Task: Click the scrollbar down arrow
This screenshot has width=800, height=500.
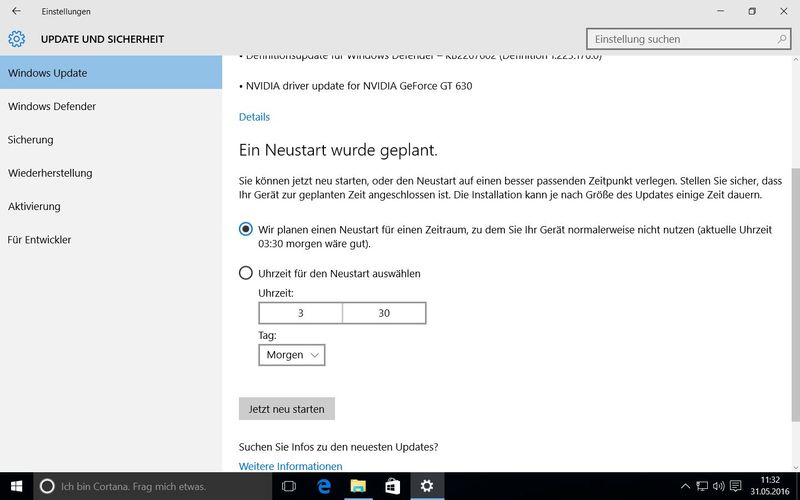Action: [x=795, y=466]
